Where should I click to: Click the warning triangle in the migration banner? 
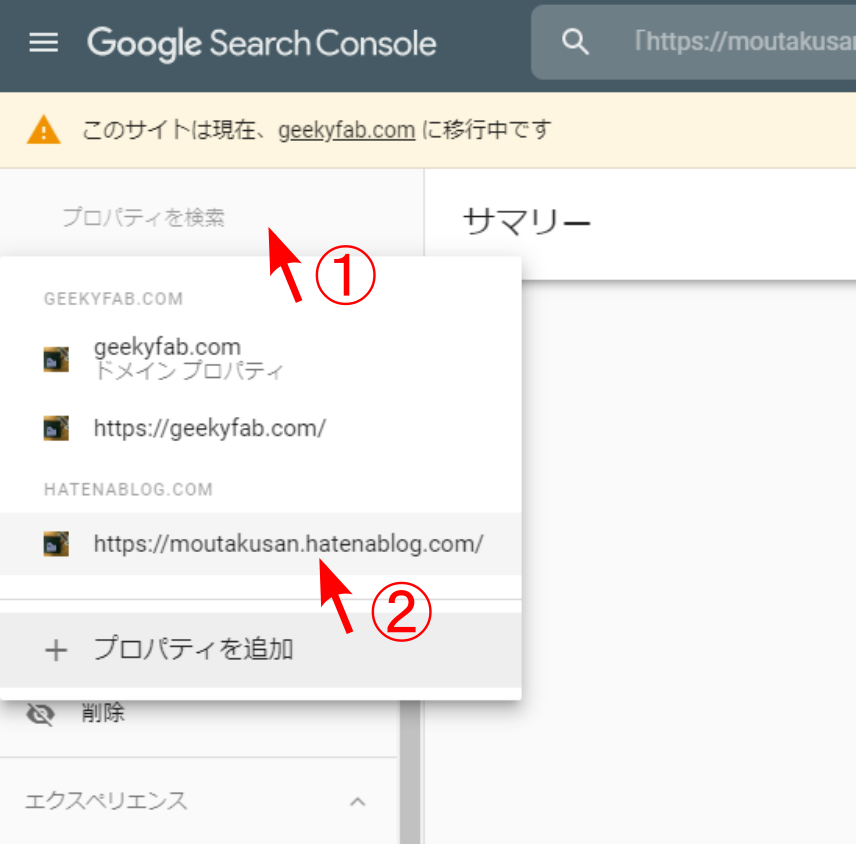pos(41,129)
